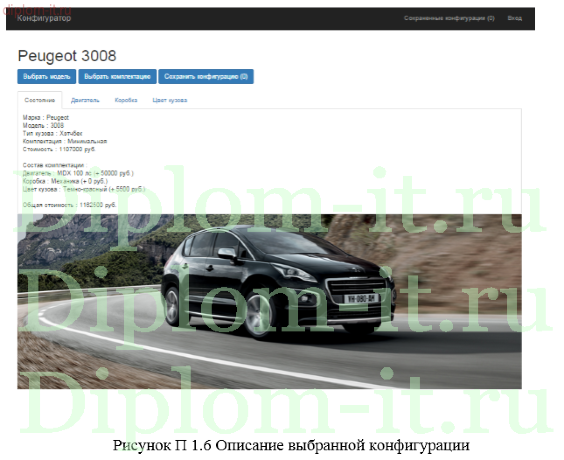The image size is (564, 460).
Task: Click the Выбрать модель button
Action: pyautogui.click(x=47, y=77)
